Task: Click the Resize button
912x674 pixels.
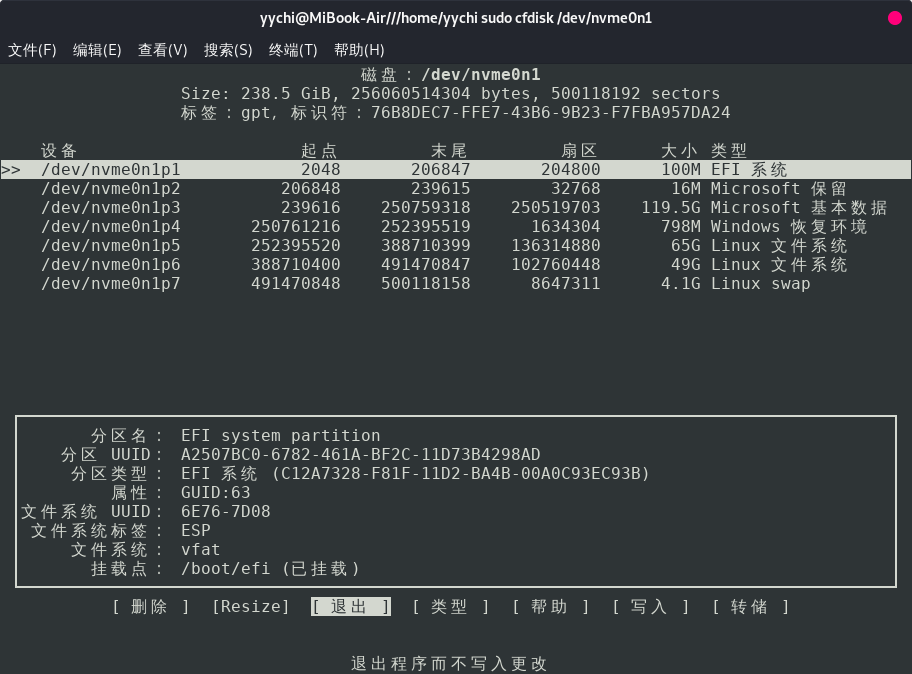Action: tap(250, 607)
